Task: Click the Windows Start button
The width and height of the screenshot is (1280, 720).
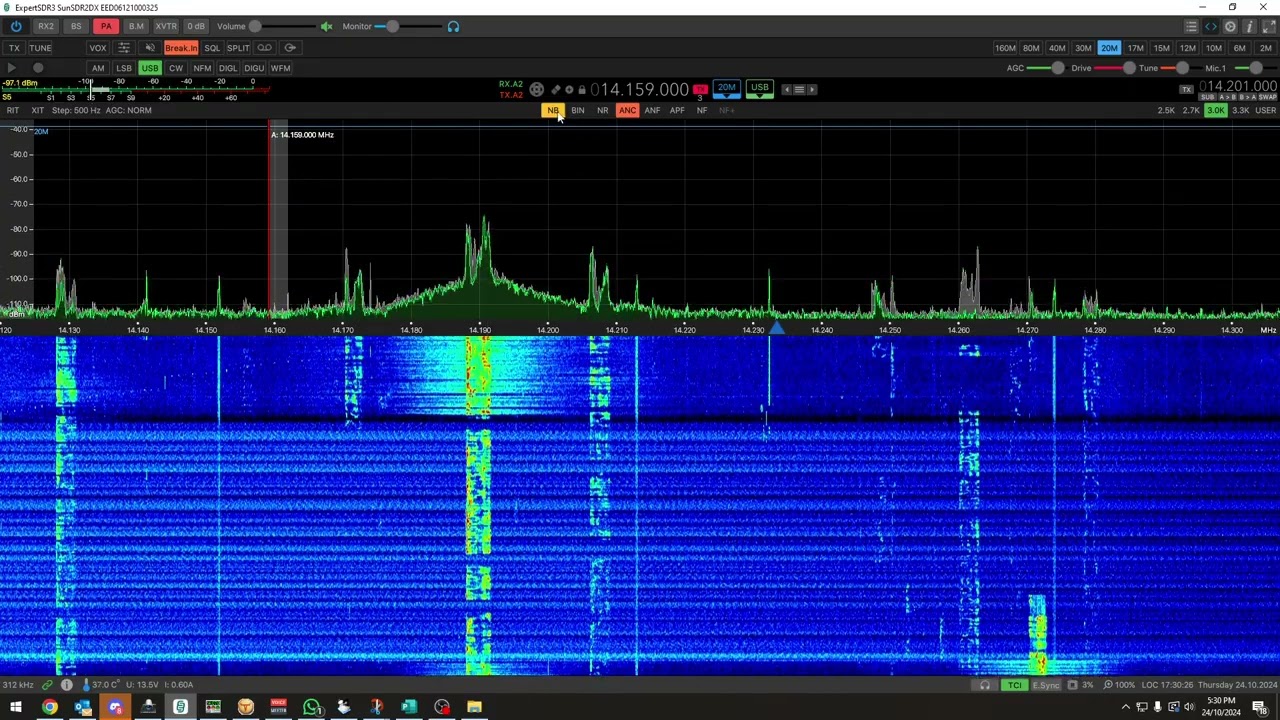Action: [16, 707]
